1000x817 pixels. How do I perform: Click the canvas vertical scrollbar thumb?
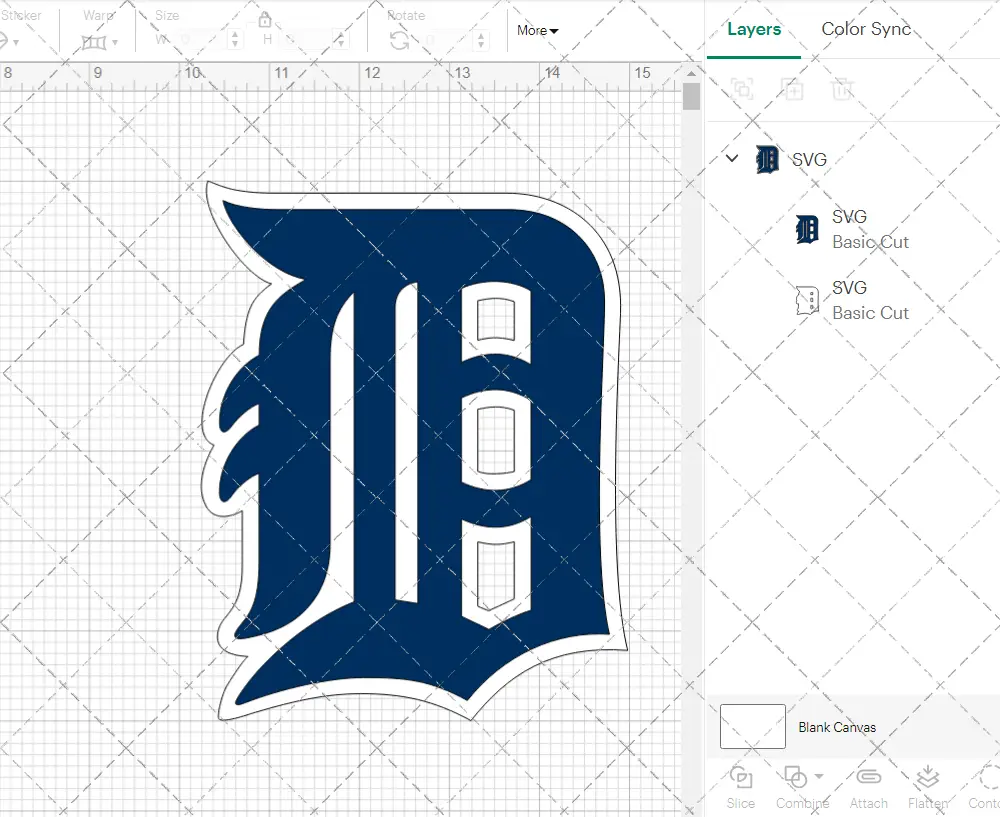[691, 96]
